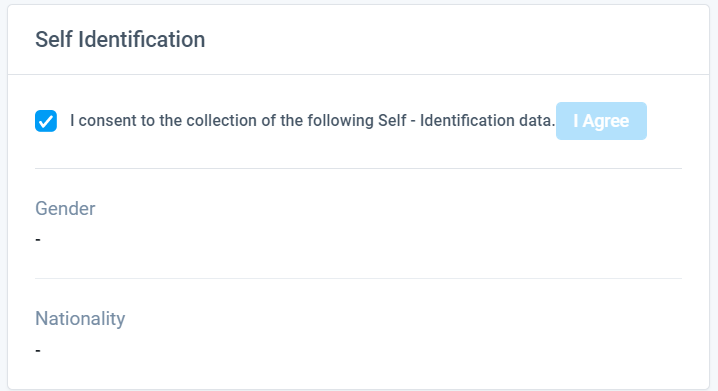This screenshot has height=391, width=718.
Task: Click the divider line below the consent row
Action: pos(359,168)
